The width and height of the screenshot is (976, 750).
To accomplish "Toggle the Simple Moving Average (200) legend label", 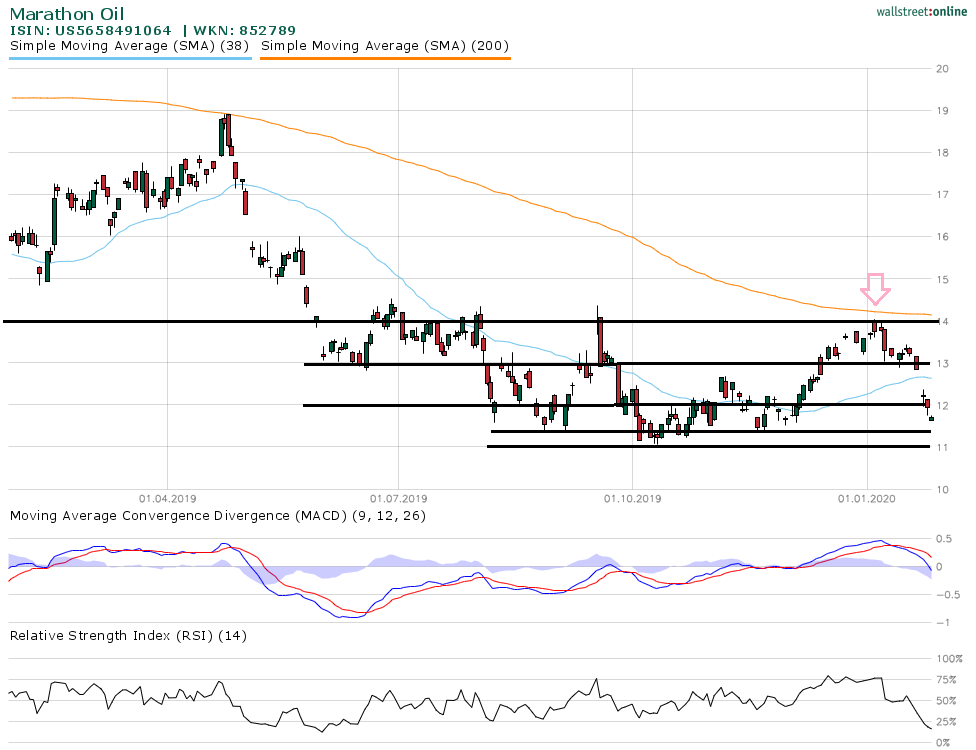I will (x=385, y=46).
